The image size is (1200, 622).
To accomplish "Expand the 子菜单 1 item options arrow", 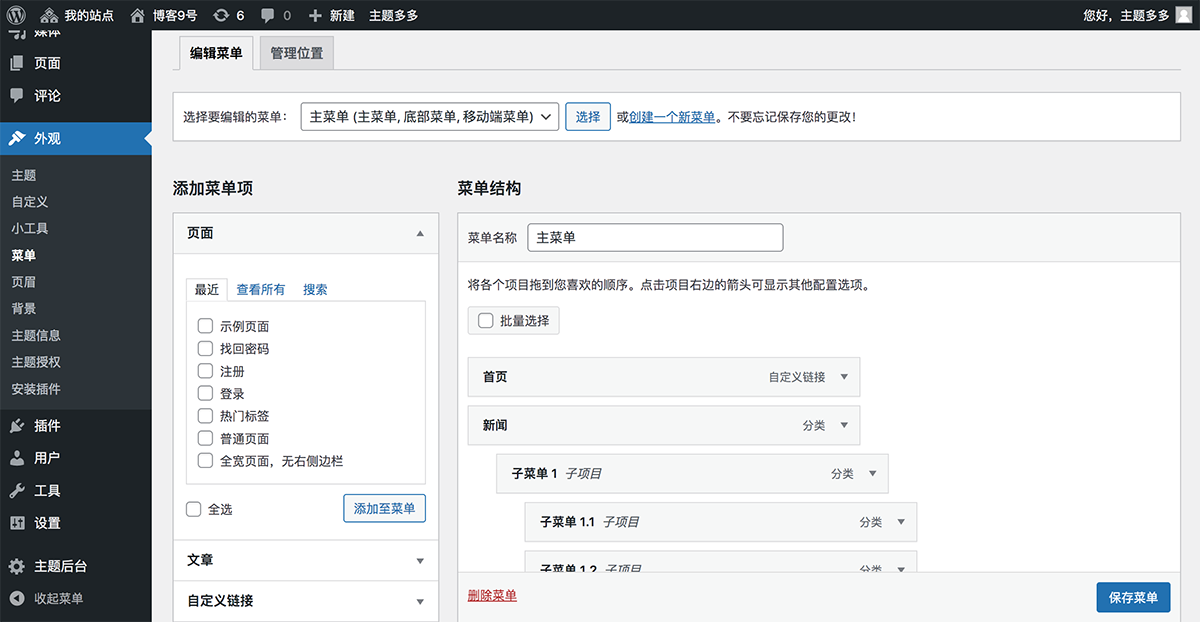I will pyautogui.click(x=872, y=474).
